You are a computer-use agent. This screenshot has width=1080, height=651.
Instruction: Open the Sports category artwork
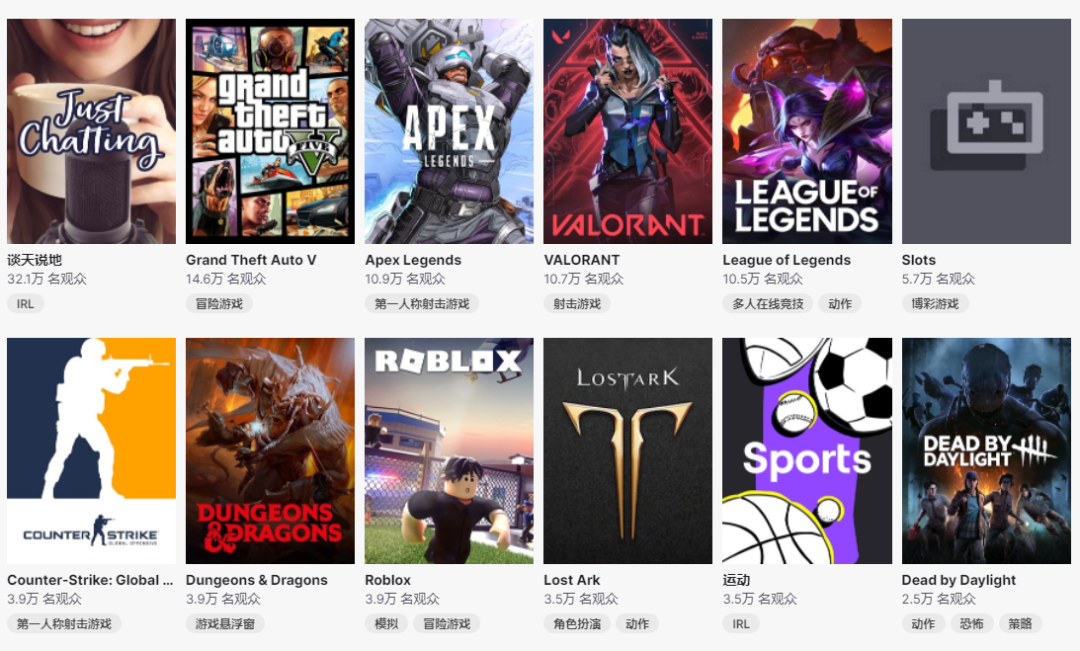pos(807,451)
